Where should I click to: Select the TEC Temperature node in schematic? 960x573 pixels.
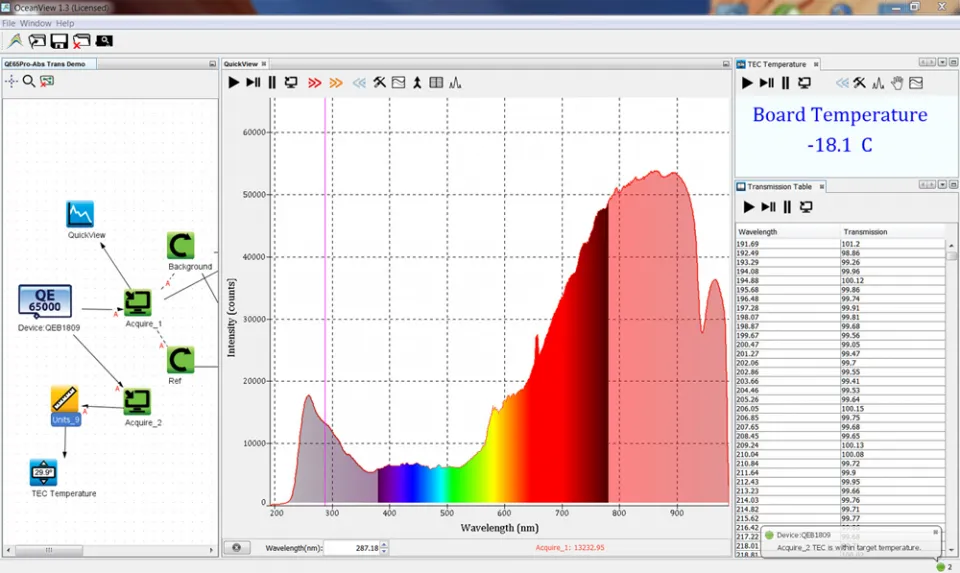click(x=43, y=473)
